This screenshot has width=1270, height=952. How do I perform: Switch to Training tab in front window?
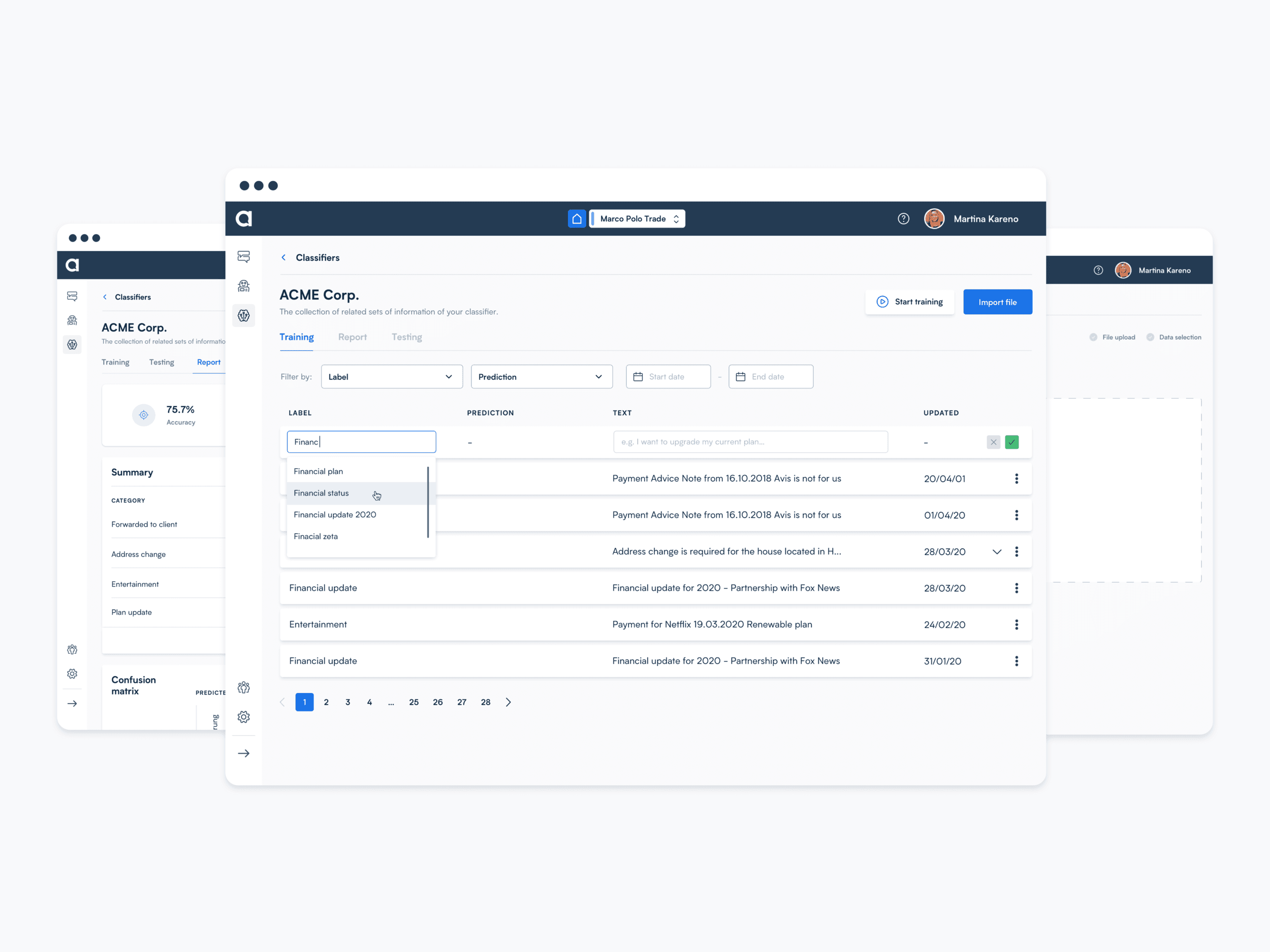click(296, 337)
